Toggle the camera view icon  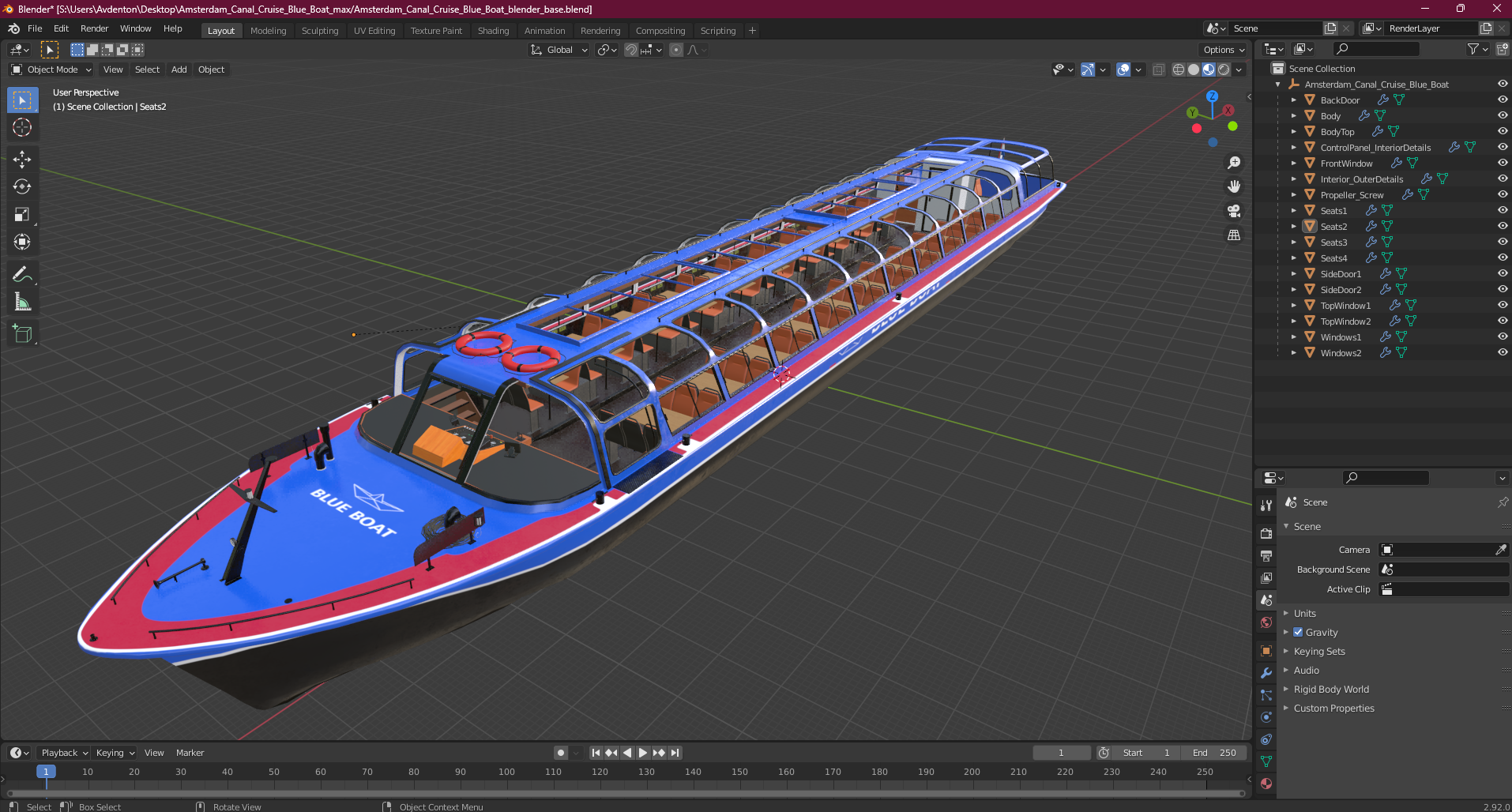coord(1234,211)
